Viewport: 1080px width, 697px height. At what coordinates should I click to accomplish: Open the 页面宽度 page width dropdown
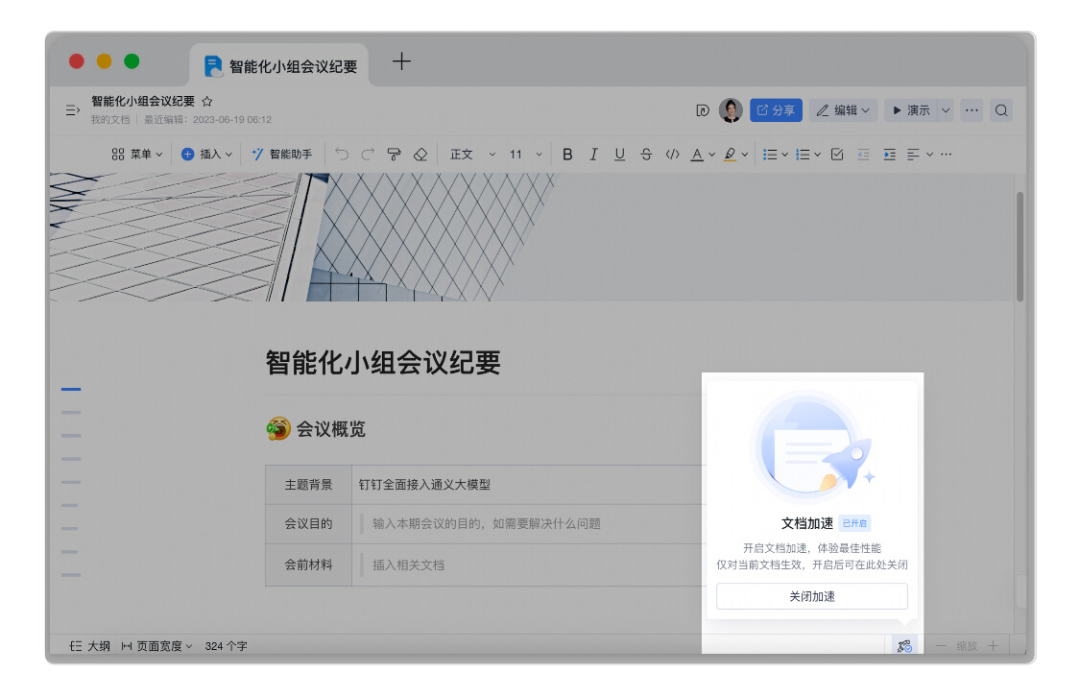click(x=157, y=646)
